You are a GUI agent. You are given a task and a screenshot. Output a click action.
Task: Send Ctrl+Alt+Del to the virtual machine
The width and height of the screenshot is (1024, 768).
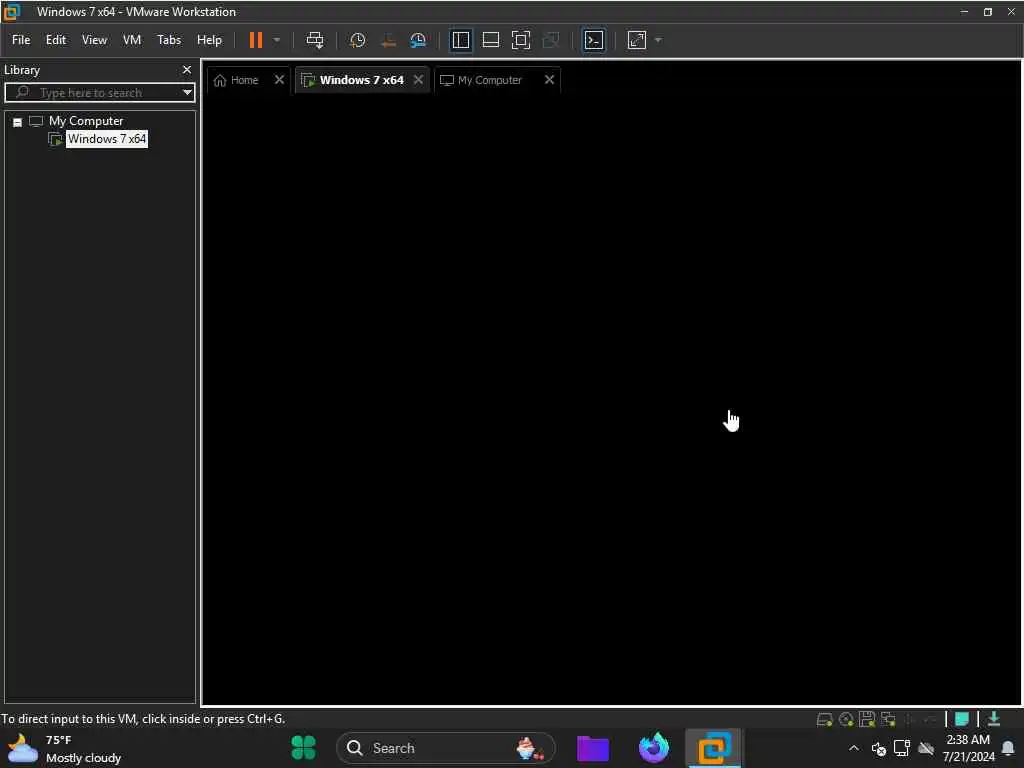[315, 40]
